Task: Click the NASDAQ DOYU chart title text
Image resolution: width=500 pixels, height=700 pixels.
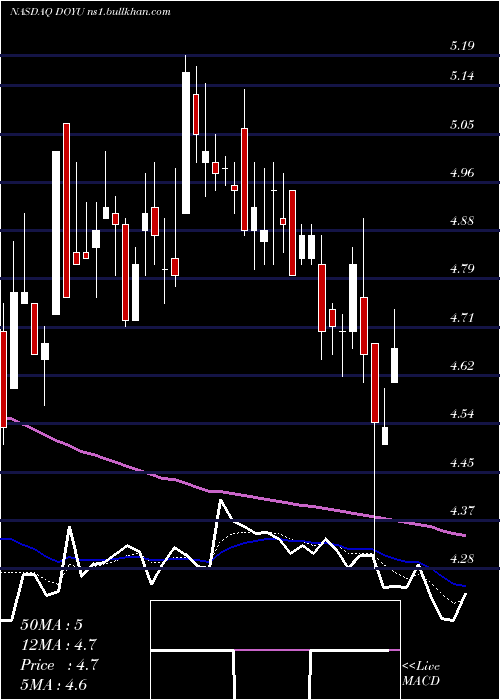Action: (89, 12)
